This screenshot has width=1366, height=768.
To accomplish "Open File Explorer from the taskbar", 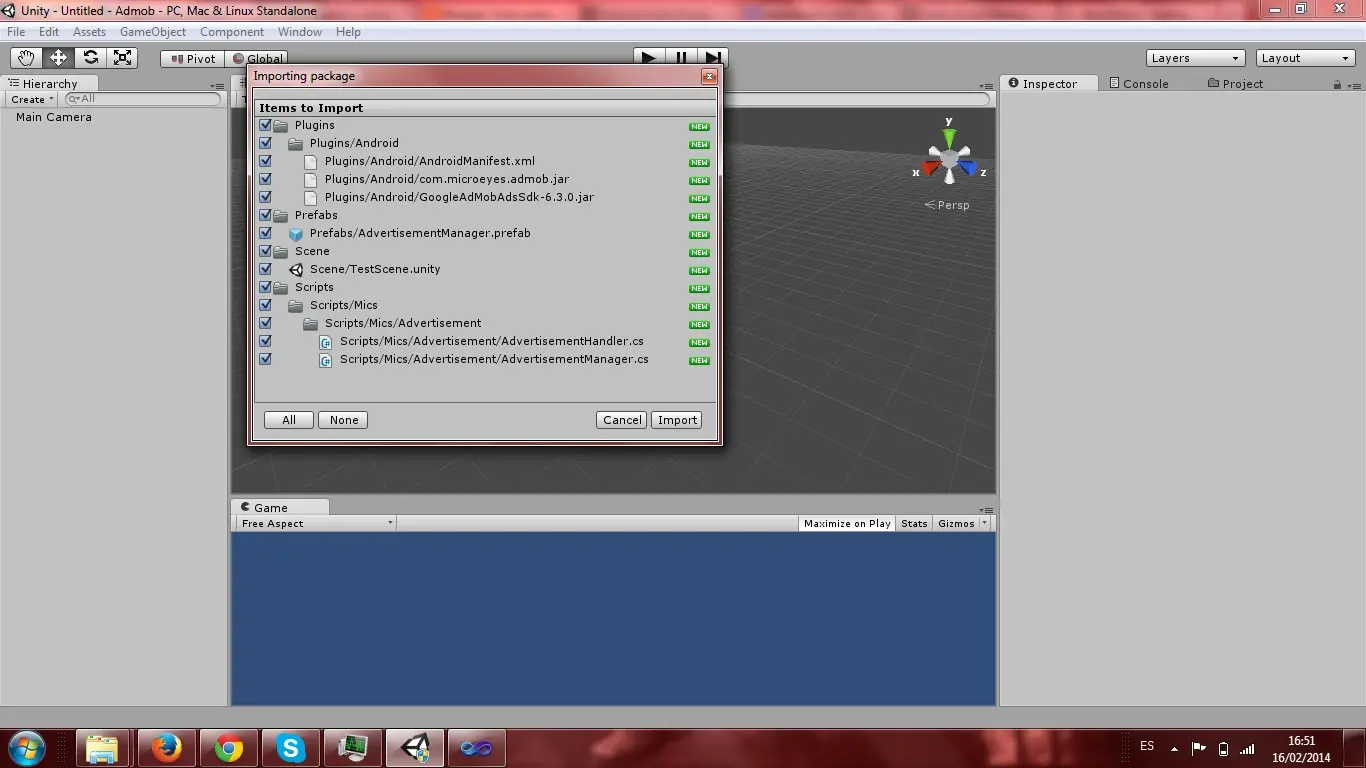I will [x=102, y=747].
